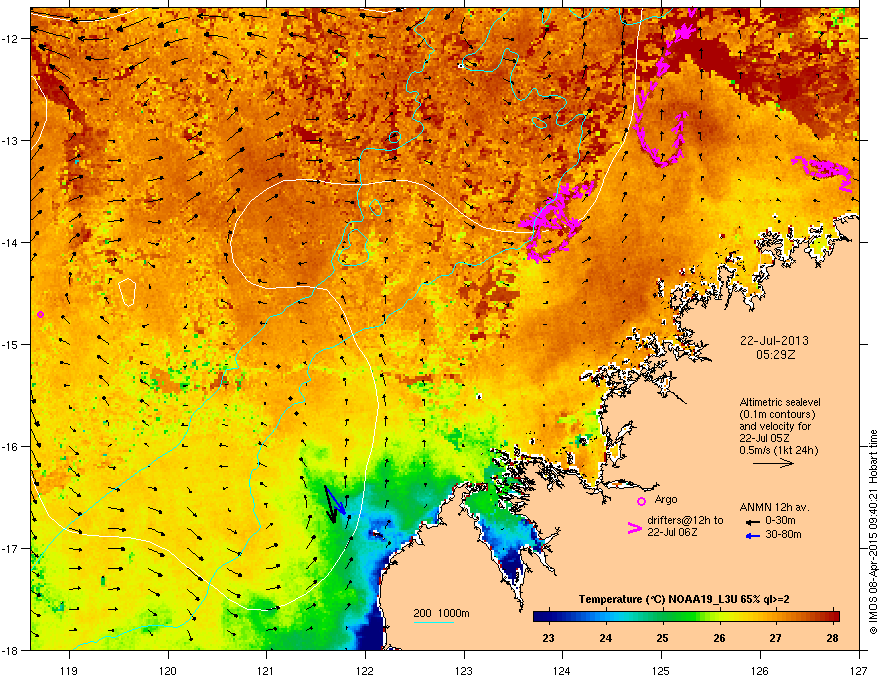Viewport: 880px width, 680px height.
Task: Click the latitude axis label -15
Action: pos(11,344)
